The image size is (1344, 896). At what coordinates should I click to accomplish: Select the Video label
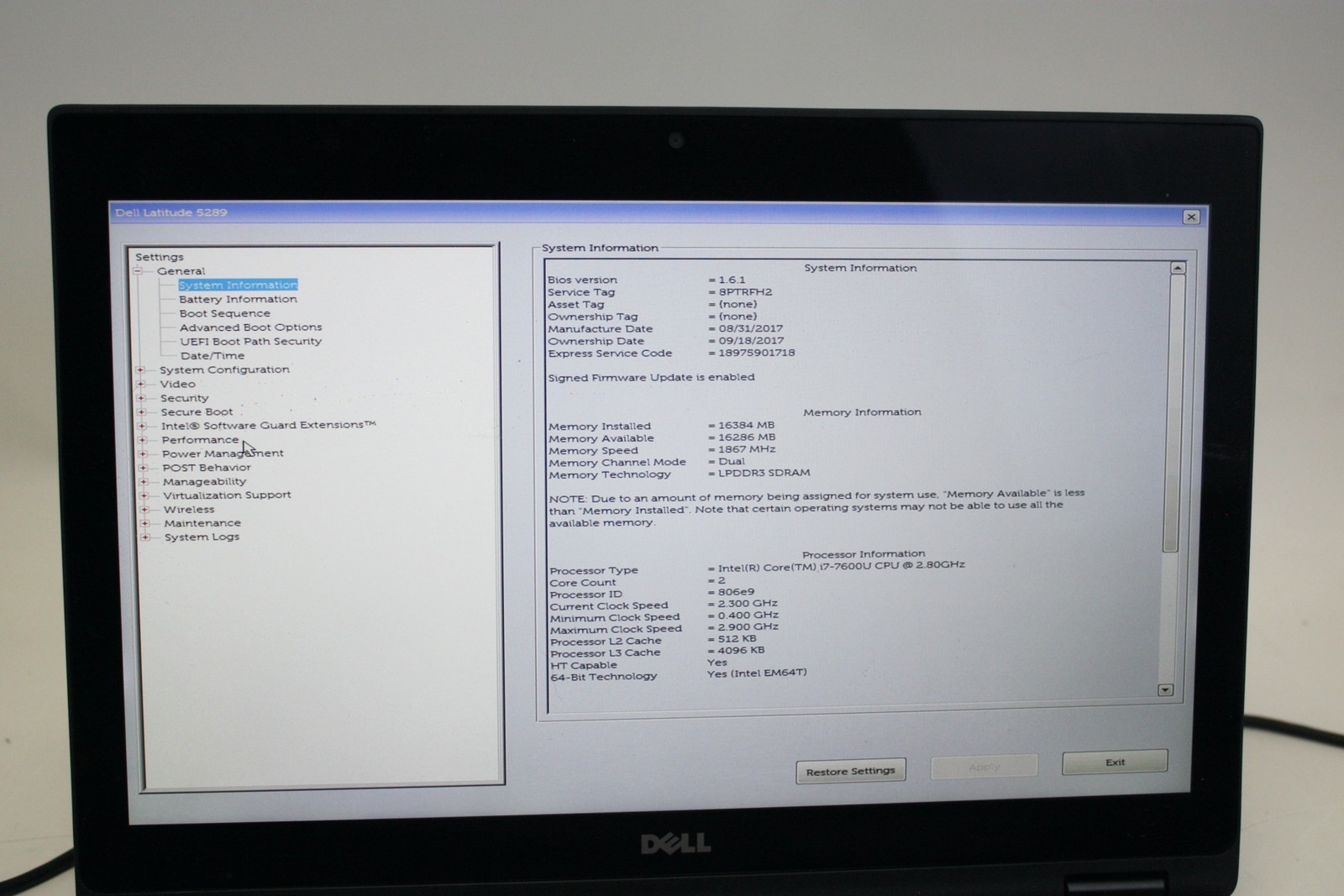click(x=177, y=384)
